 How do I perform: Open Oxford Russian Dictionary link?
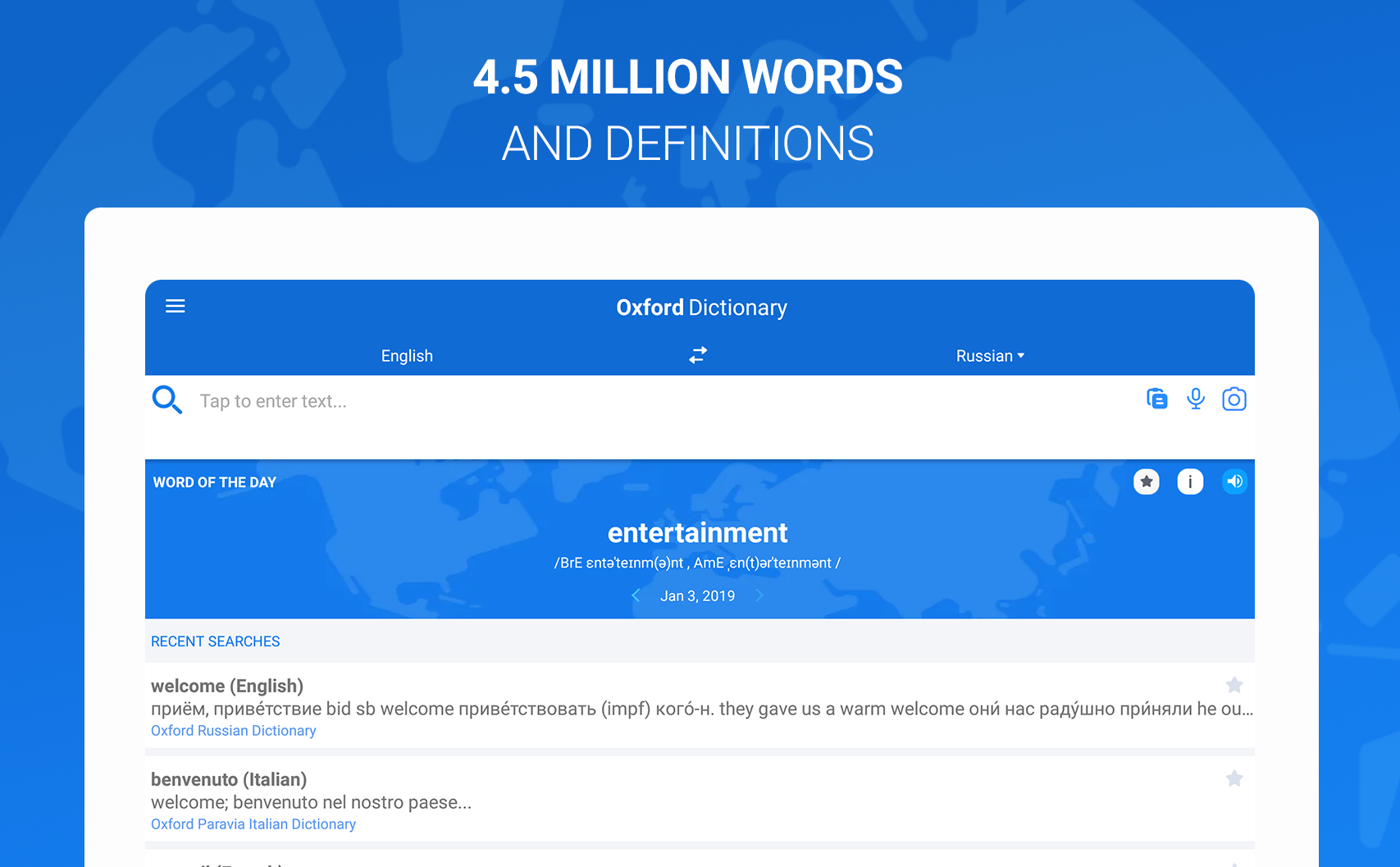click(x=234, y=731)
